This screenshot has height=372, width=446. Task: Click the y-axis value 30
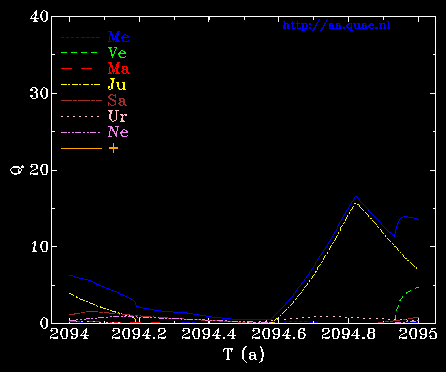point(39,93)
